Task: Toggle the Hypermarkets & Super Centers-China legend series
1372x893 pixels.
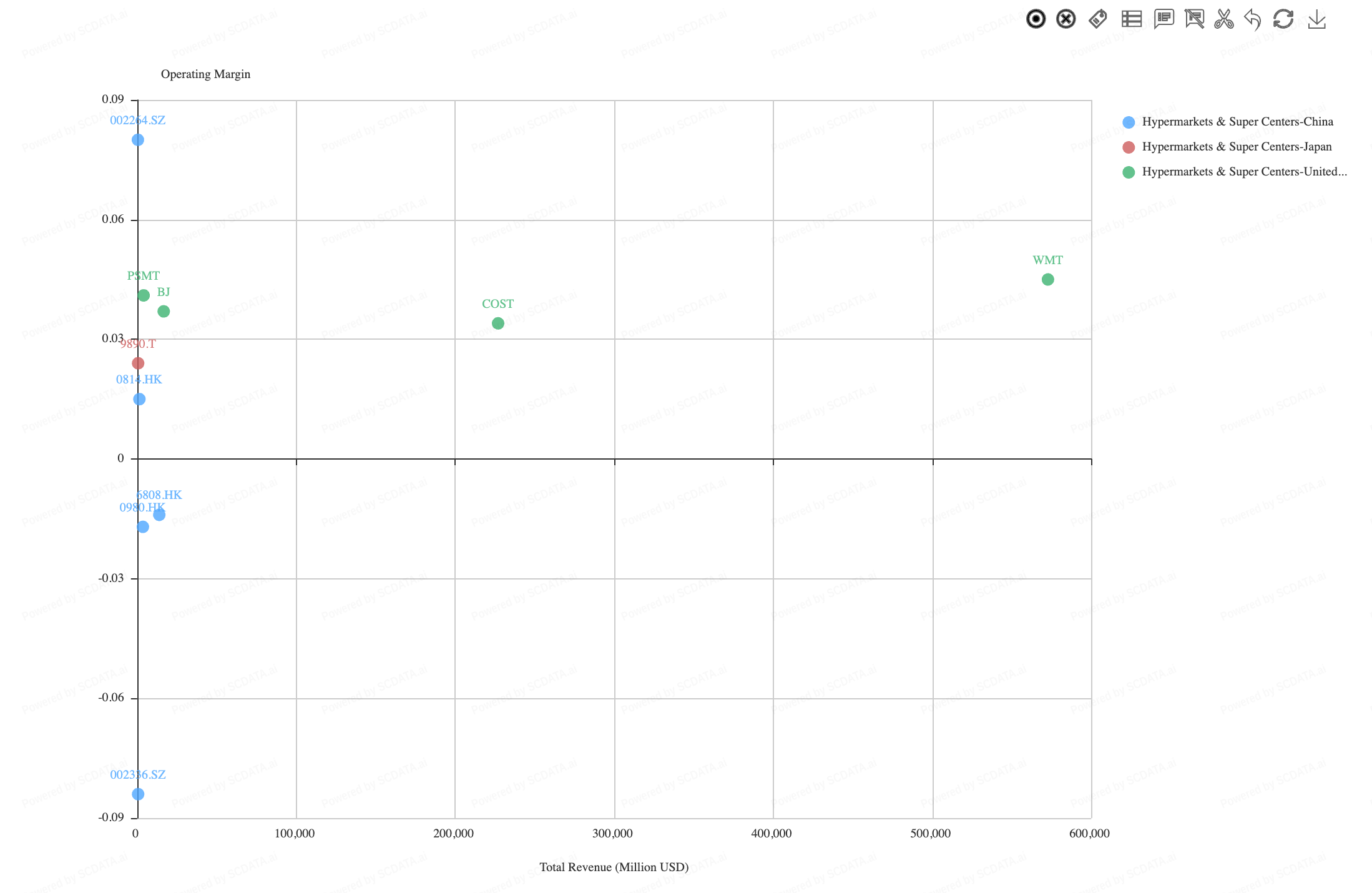Action: coord(1237,122)
